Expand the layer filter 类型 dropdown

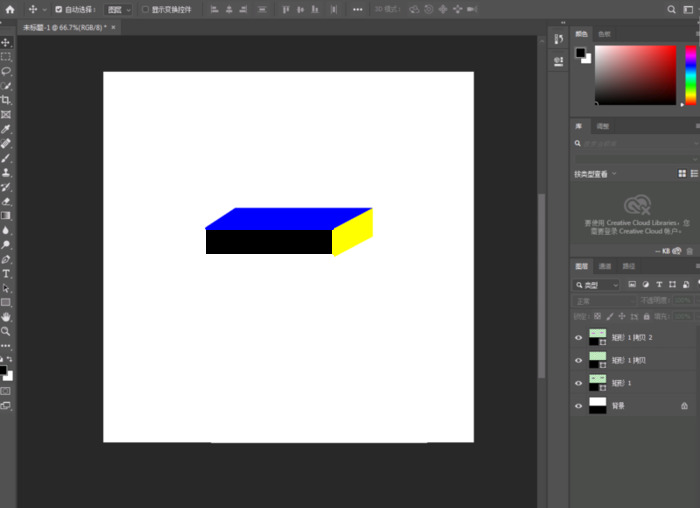click(597, 285)
